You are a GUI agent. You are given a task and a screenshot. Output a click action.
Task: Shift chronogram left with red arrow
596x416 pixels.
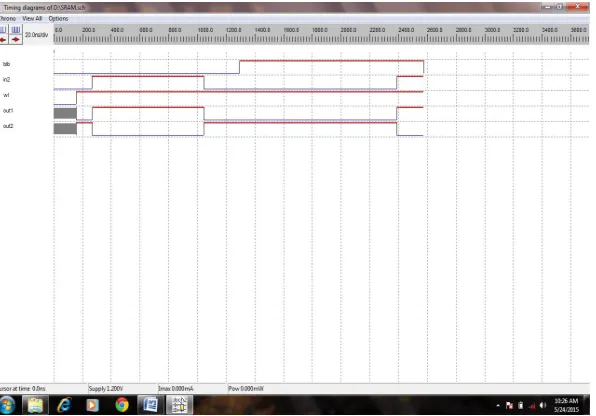[3, 40]
